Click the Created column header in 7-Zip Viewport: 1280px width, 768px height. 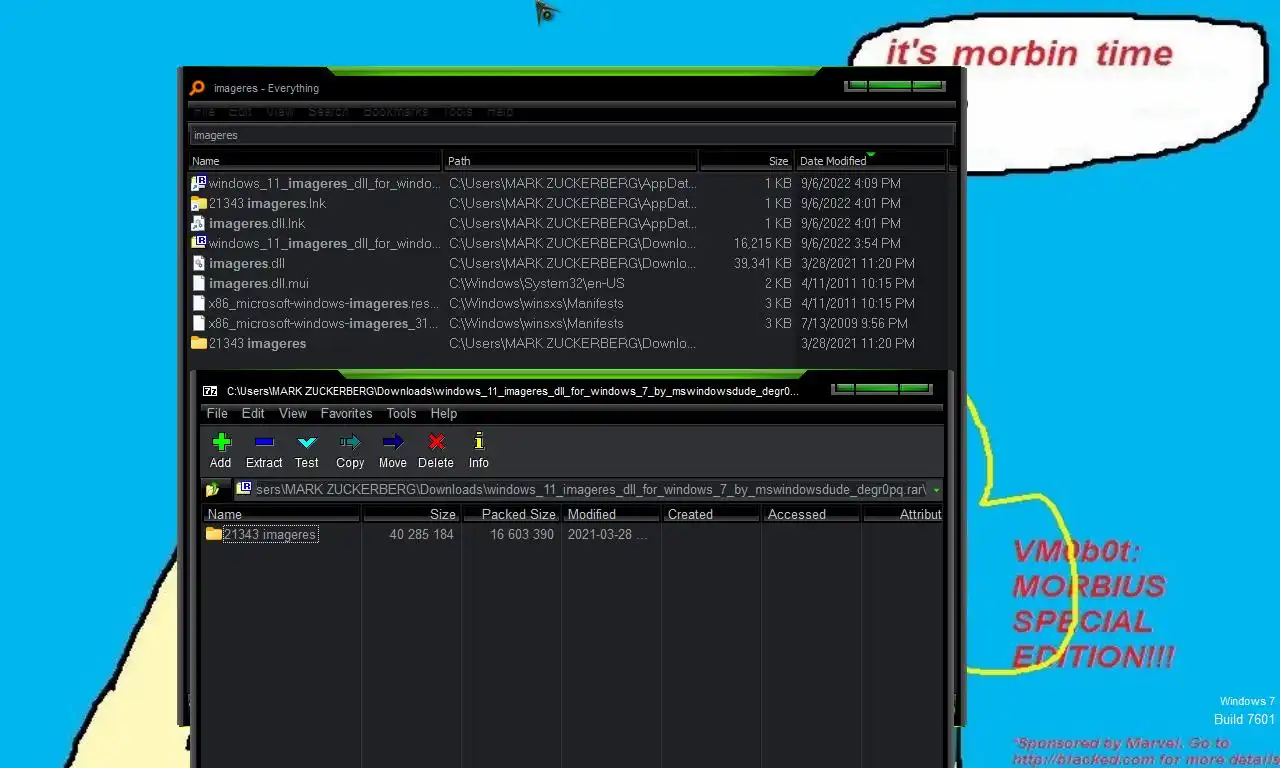[711, 514]
